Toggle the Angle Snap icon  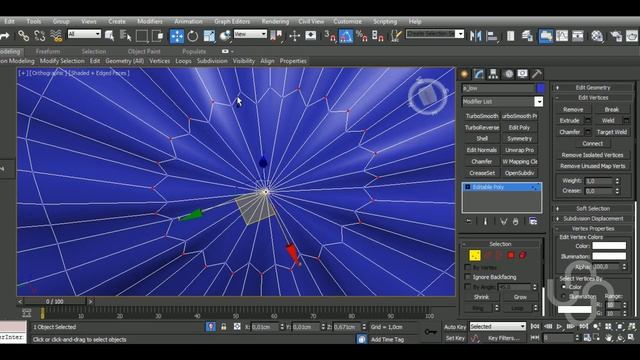(x=345, y=36)
